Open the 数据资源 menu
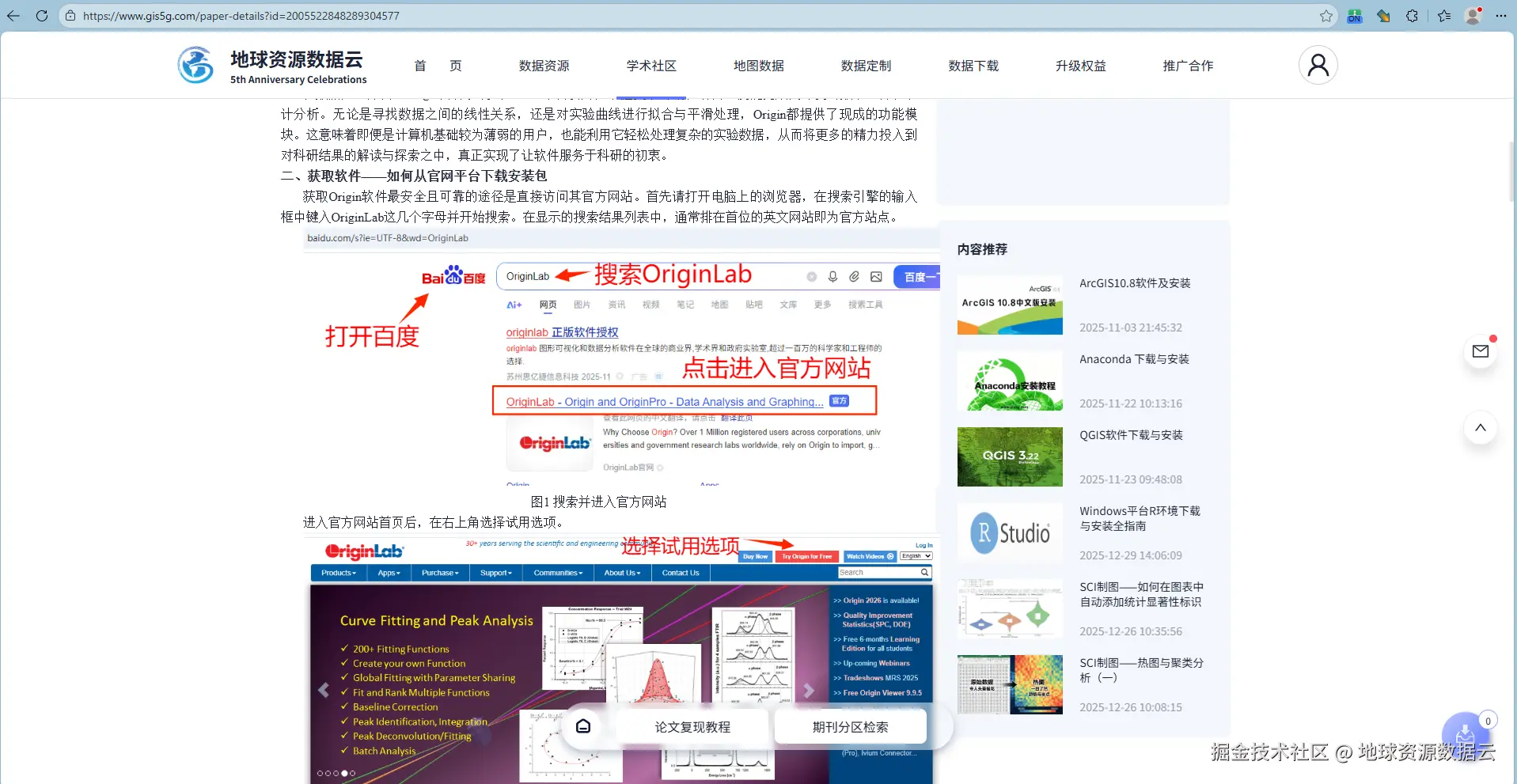 pyautogui.click(x=544, y=66)
